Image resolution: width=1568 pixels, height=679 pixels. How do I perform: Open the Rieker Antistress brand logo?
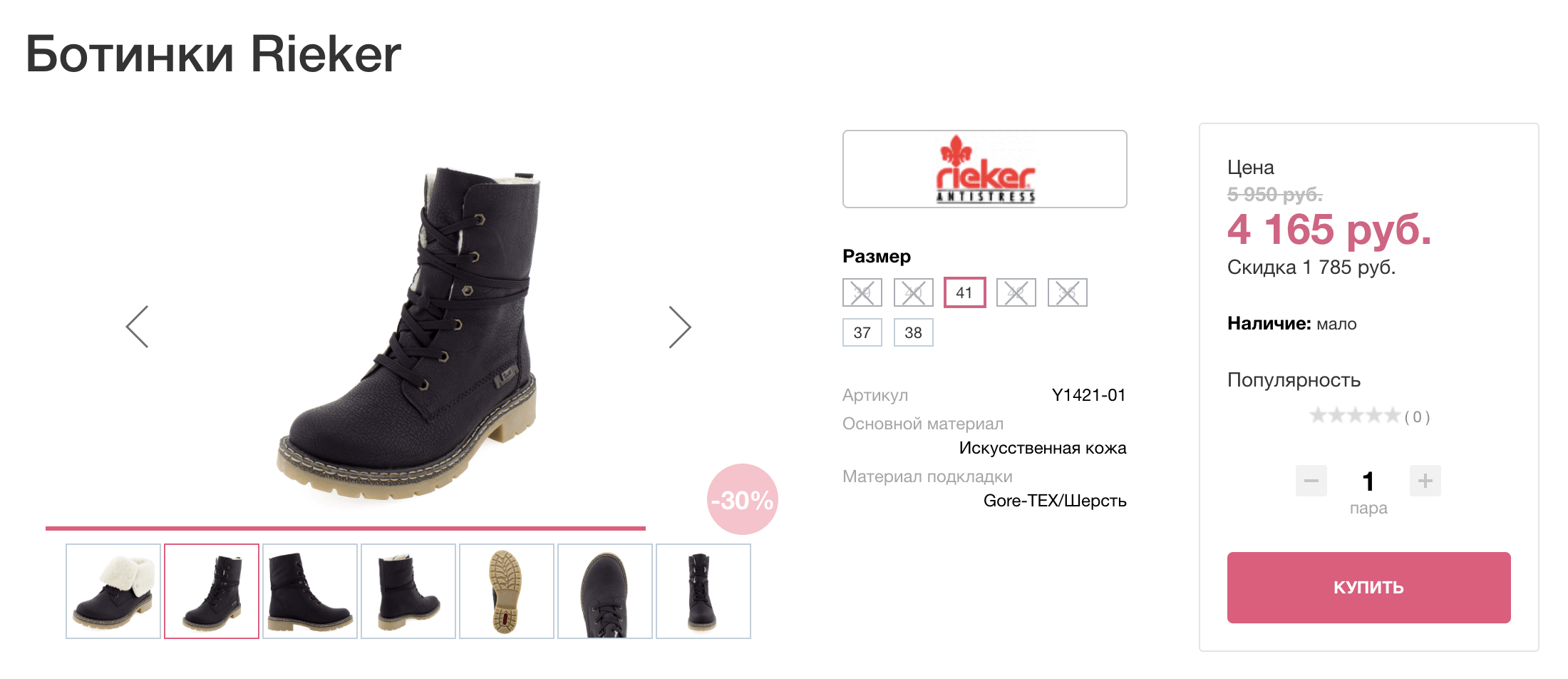pyautogui.click(x=984, y=169)
